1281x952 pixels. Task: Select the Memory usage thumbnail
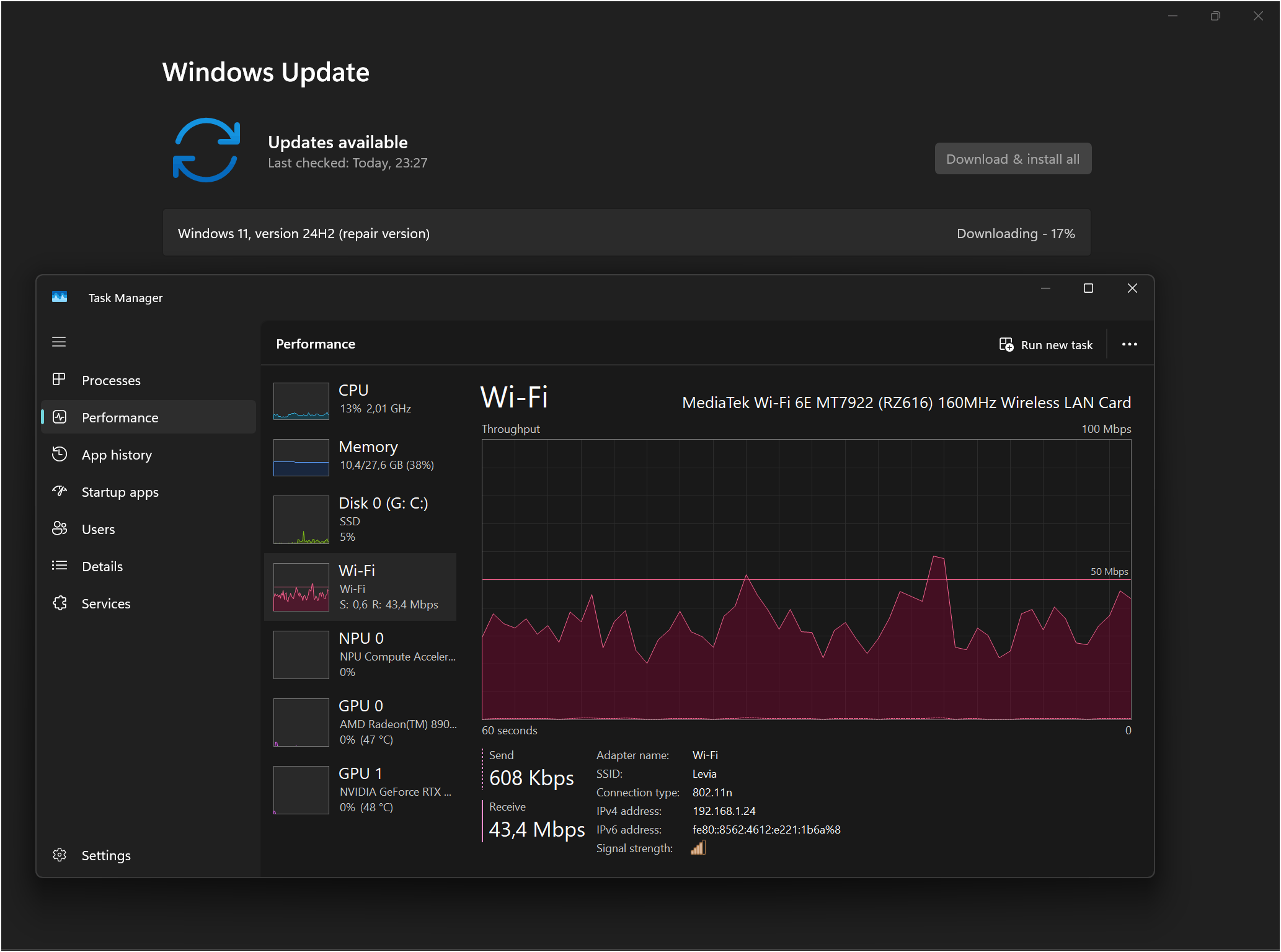301,457
